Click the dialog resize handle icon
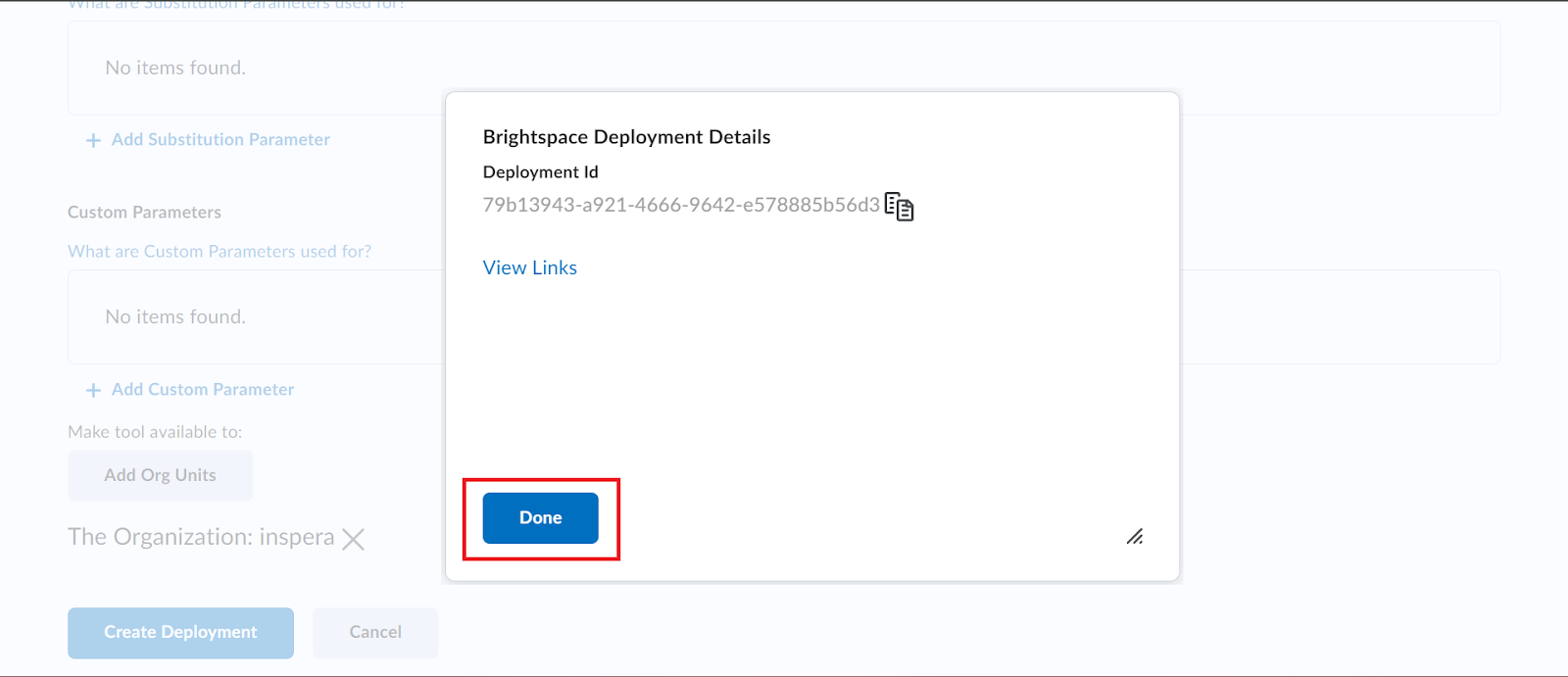 pyautogui.click(x=1135, y=536)
